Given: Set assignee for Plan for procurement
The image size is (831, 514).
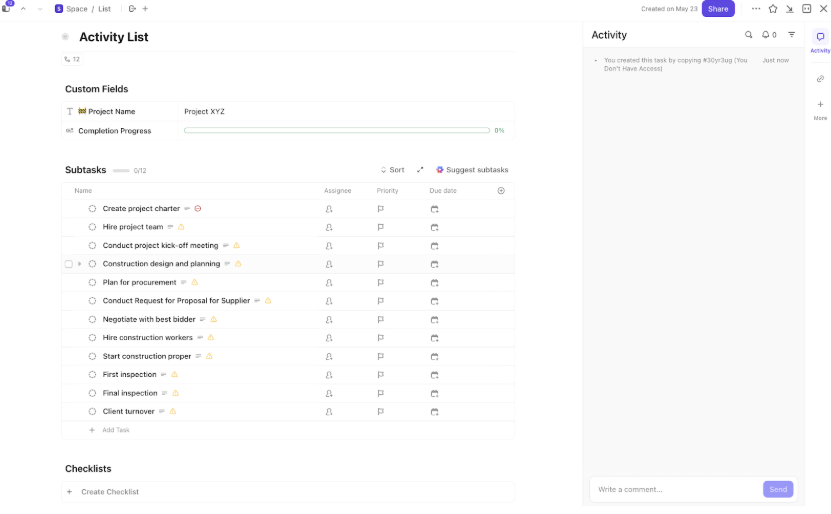Looking at the screenshot, I should click(329, 283).
